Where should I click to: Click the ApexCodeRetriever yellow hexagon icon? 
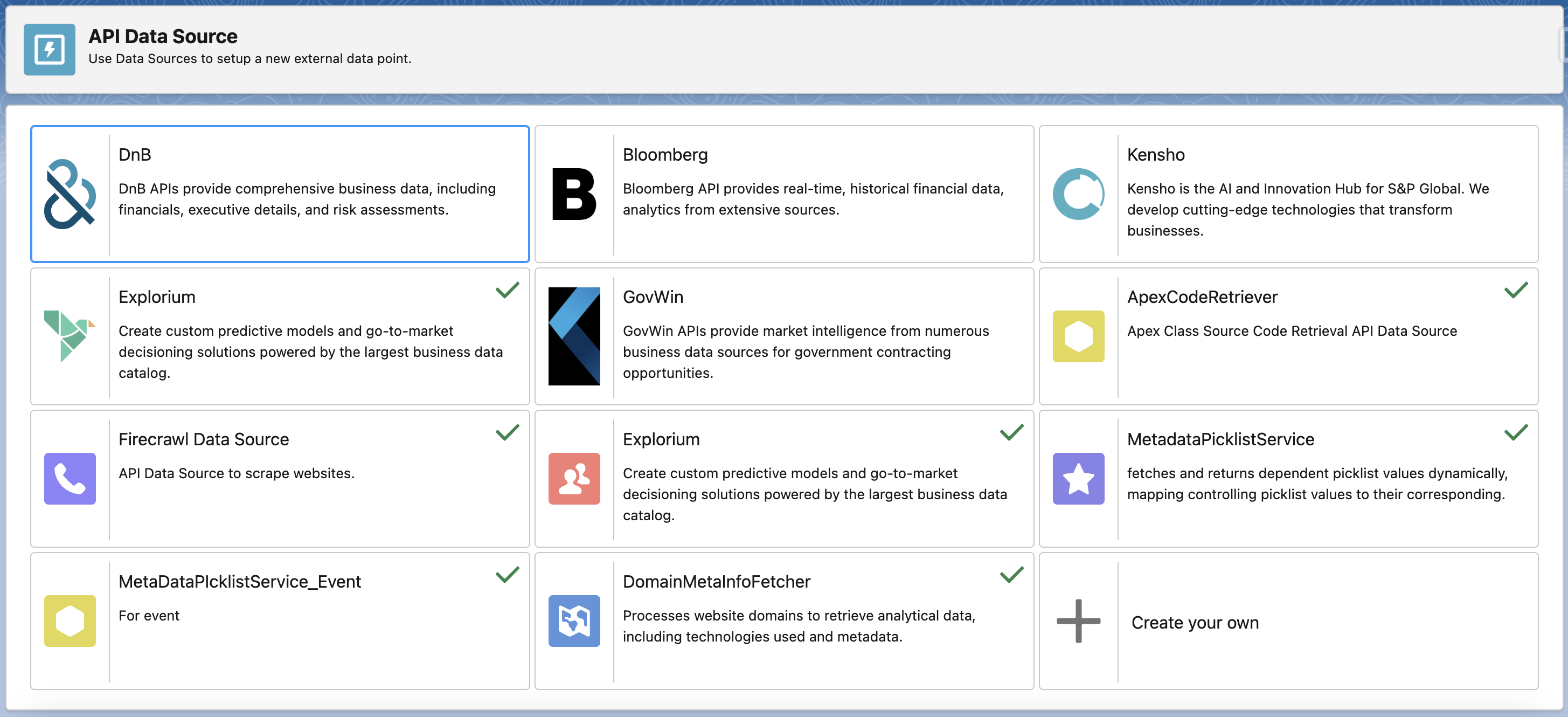click(1078, 336)
